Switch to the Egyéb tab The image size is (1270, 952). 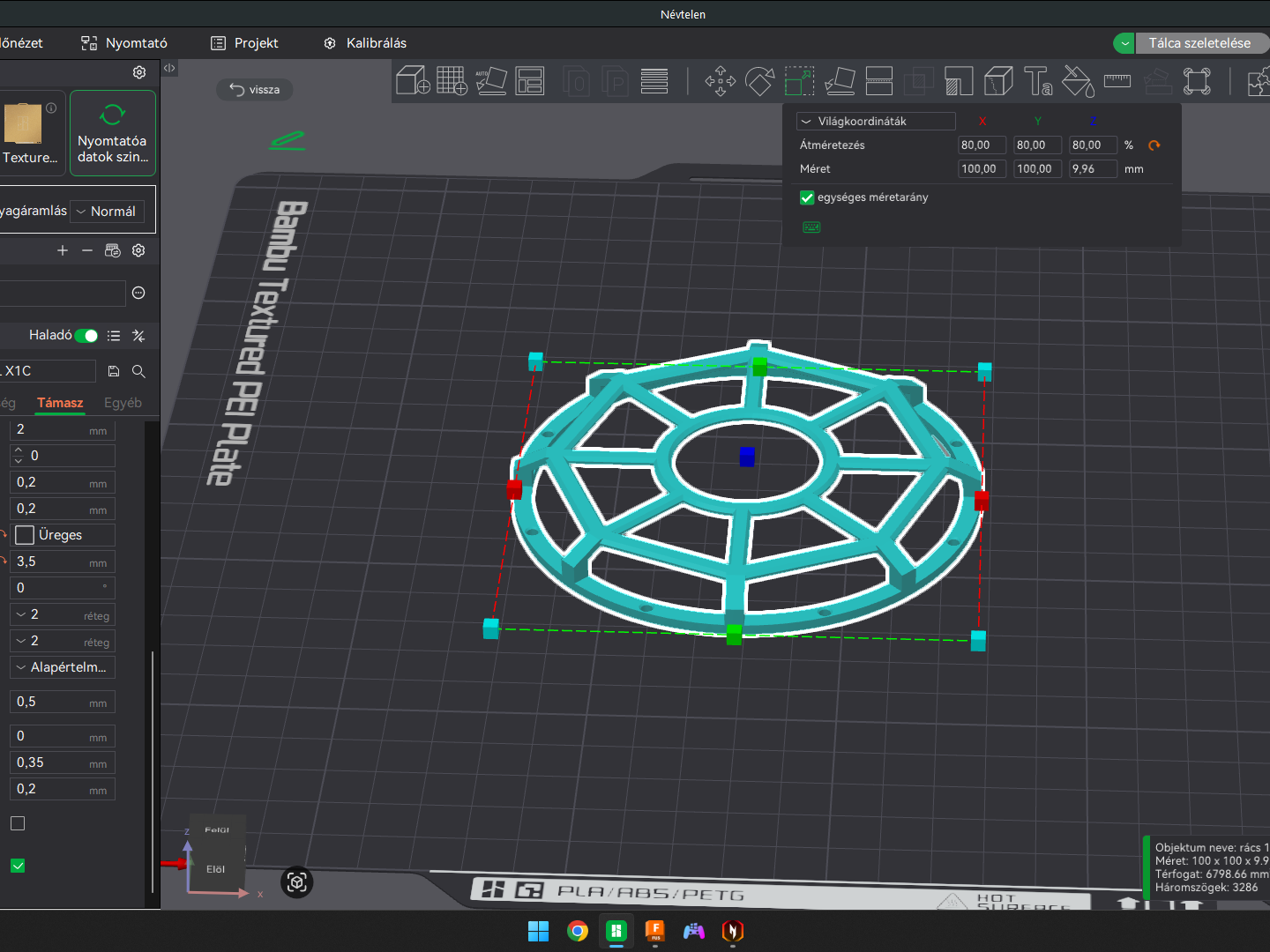(x=123, y=403)
